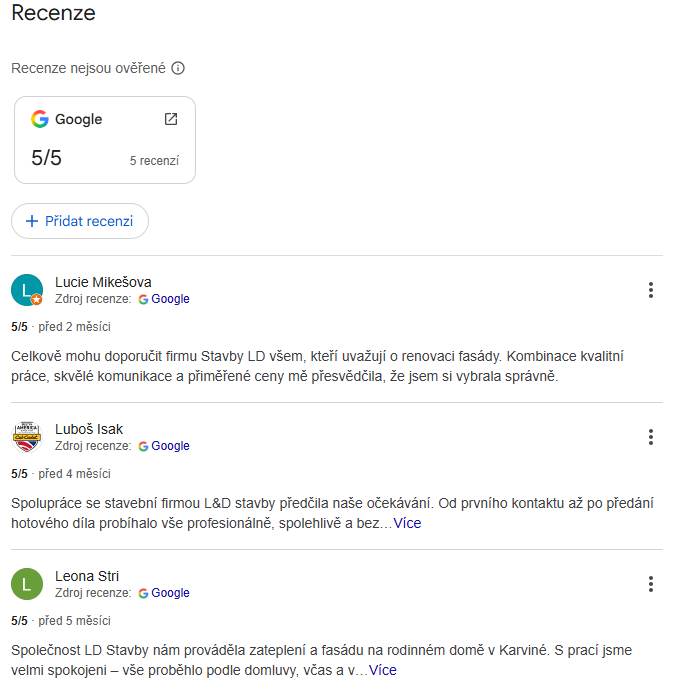Open the Google source link under Lucie Mikešova
Viewport: 700px width, 698px height.
(x=164, y=299)
